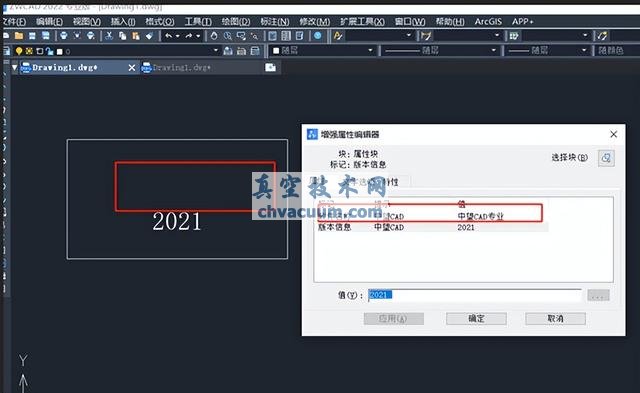
Task: Click the layer 0 color swatch
Action: (60, 51)
